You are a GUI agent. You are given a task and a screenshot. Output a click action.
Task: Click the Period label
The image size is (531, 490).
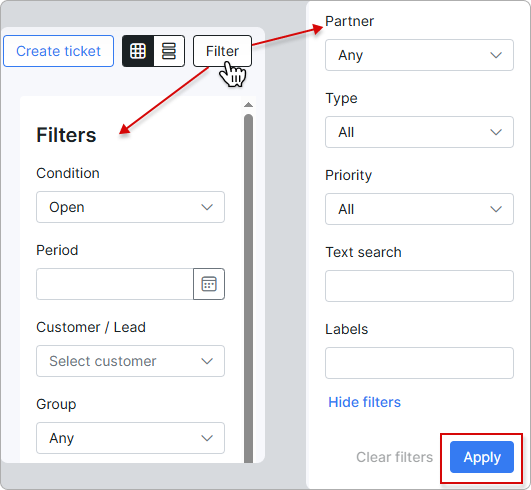[57, 250]
